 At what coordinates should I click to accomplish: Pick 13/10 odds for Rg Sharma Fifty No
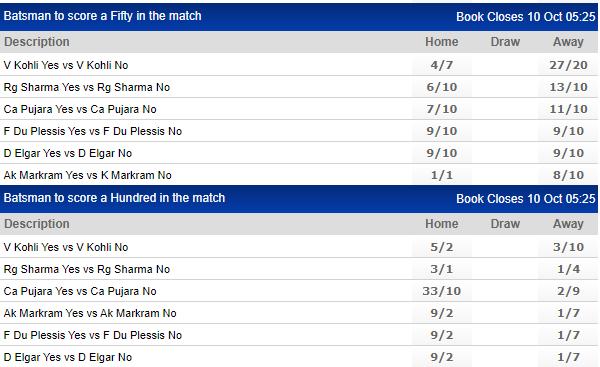(x=568, y=87)
